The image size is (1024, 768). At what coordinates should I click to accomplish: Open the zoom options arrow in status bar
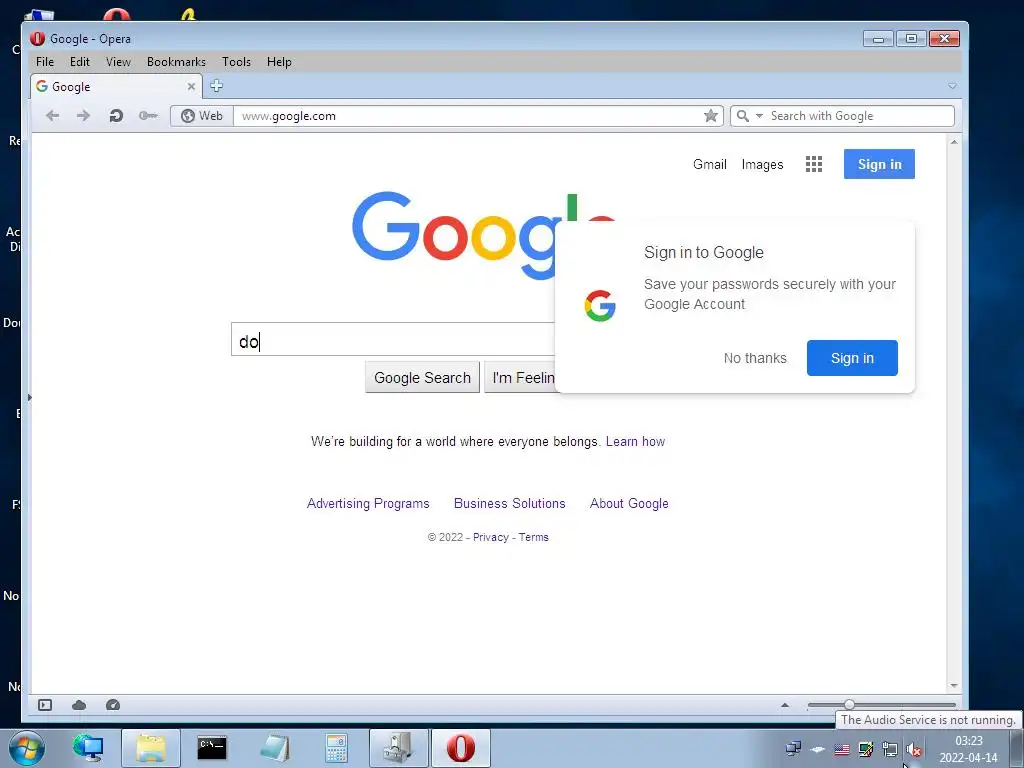(x=785, y=705)
